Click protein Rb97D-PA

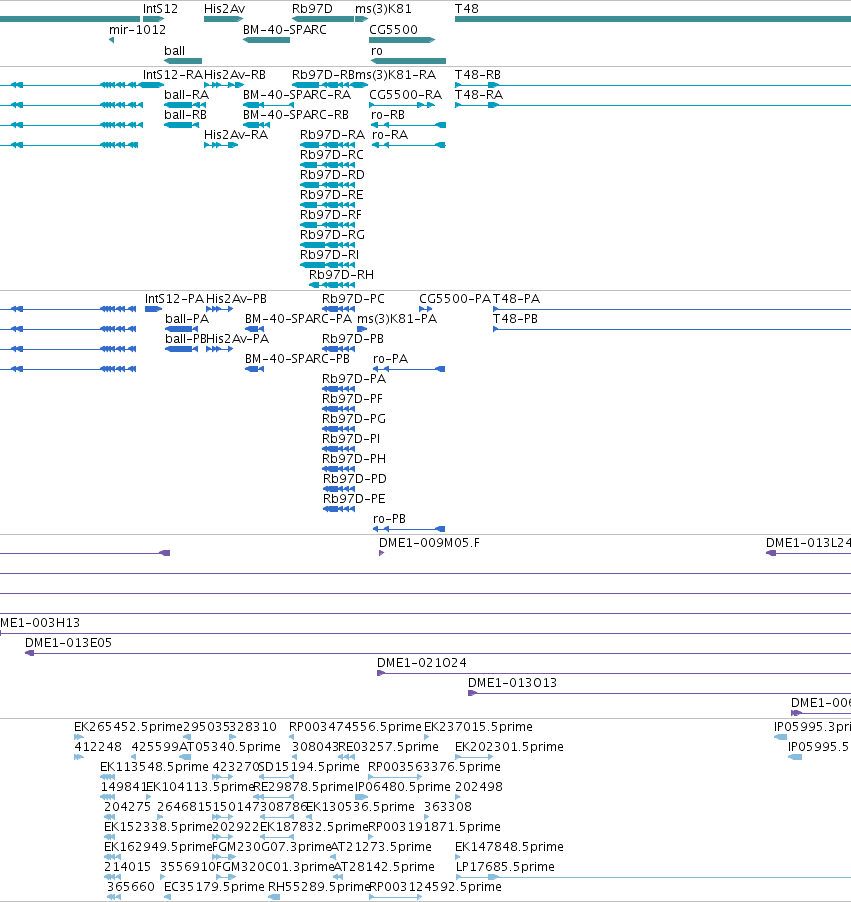click(354, 379)
